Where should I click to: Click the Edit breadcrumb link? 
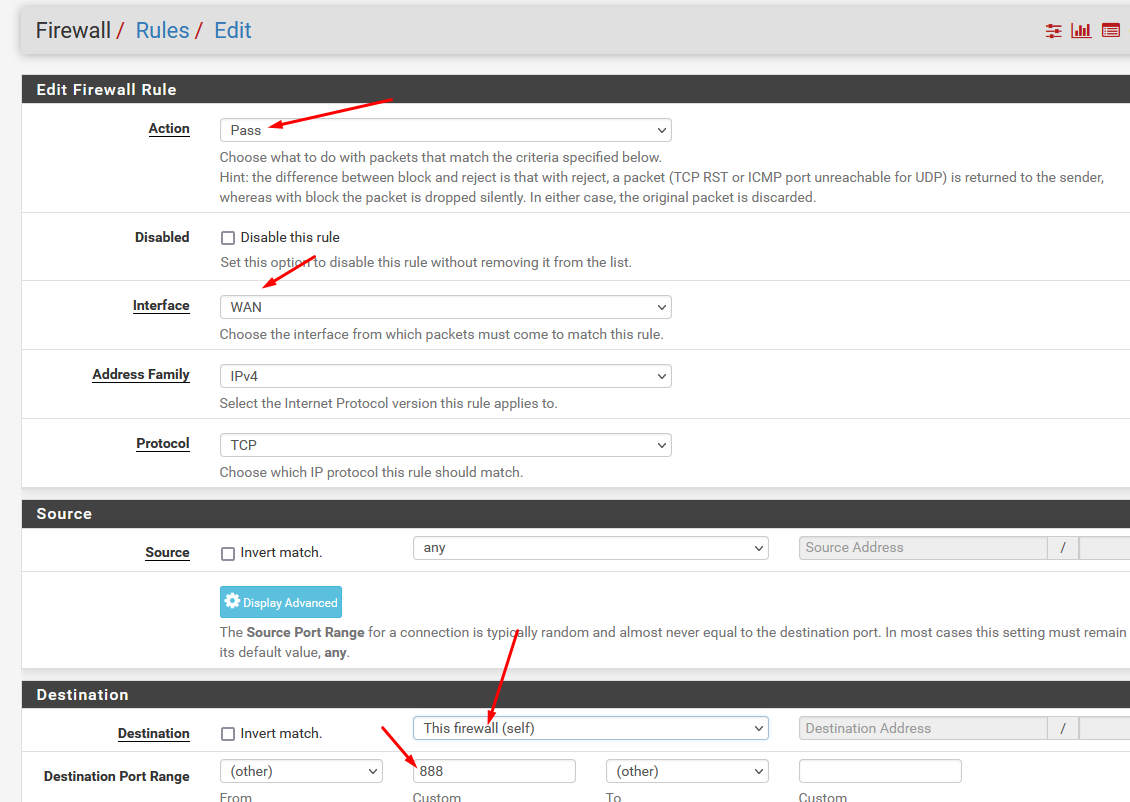pos(233,30)
